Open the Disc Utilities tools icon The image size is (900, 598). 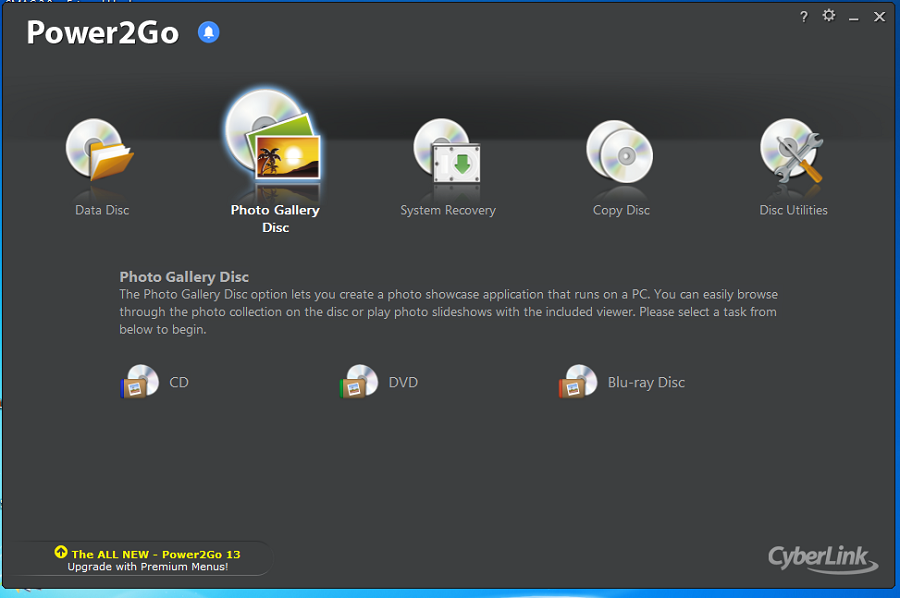[x=792, y=150]
